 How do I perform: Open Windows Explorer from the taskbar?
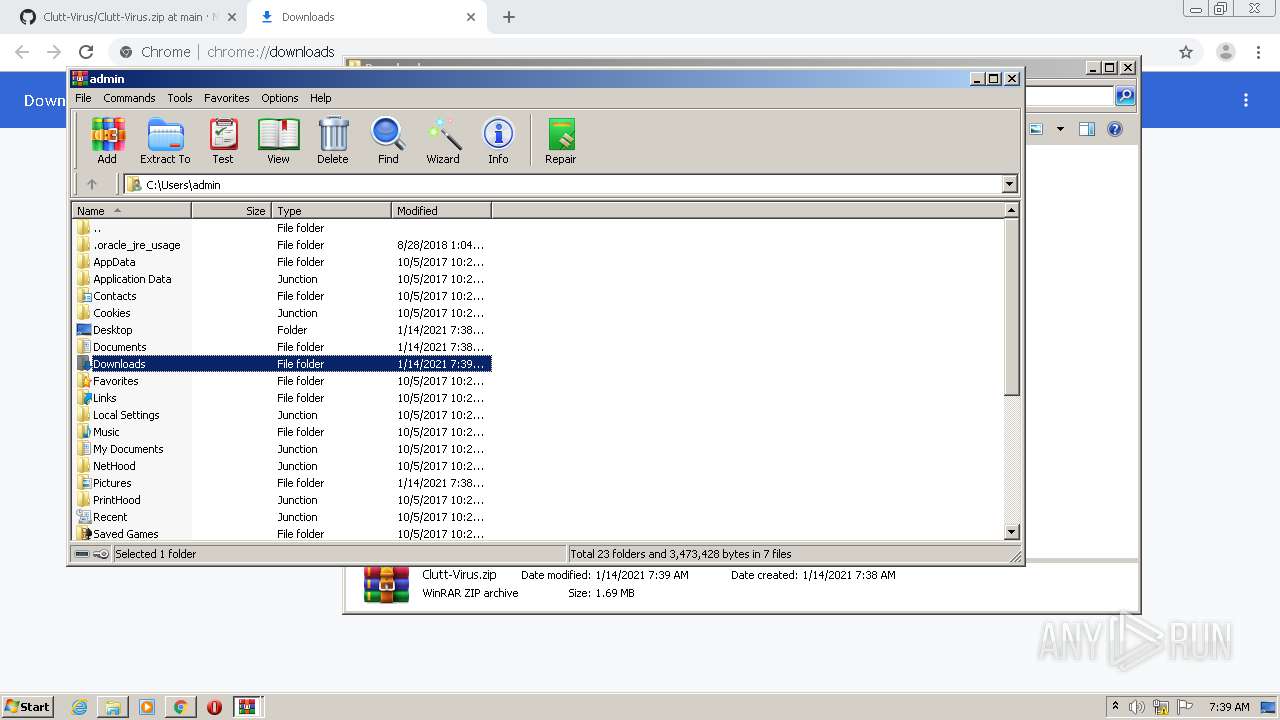pos(113,707)
